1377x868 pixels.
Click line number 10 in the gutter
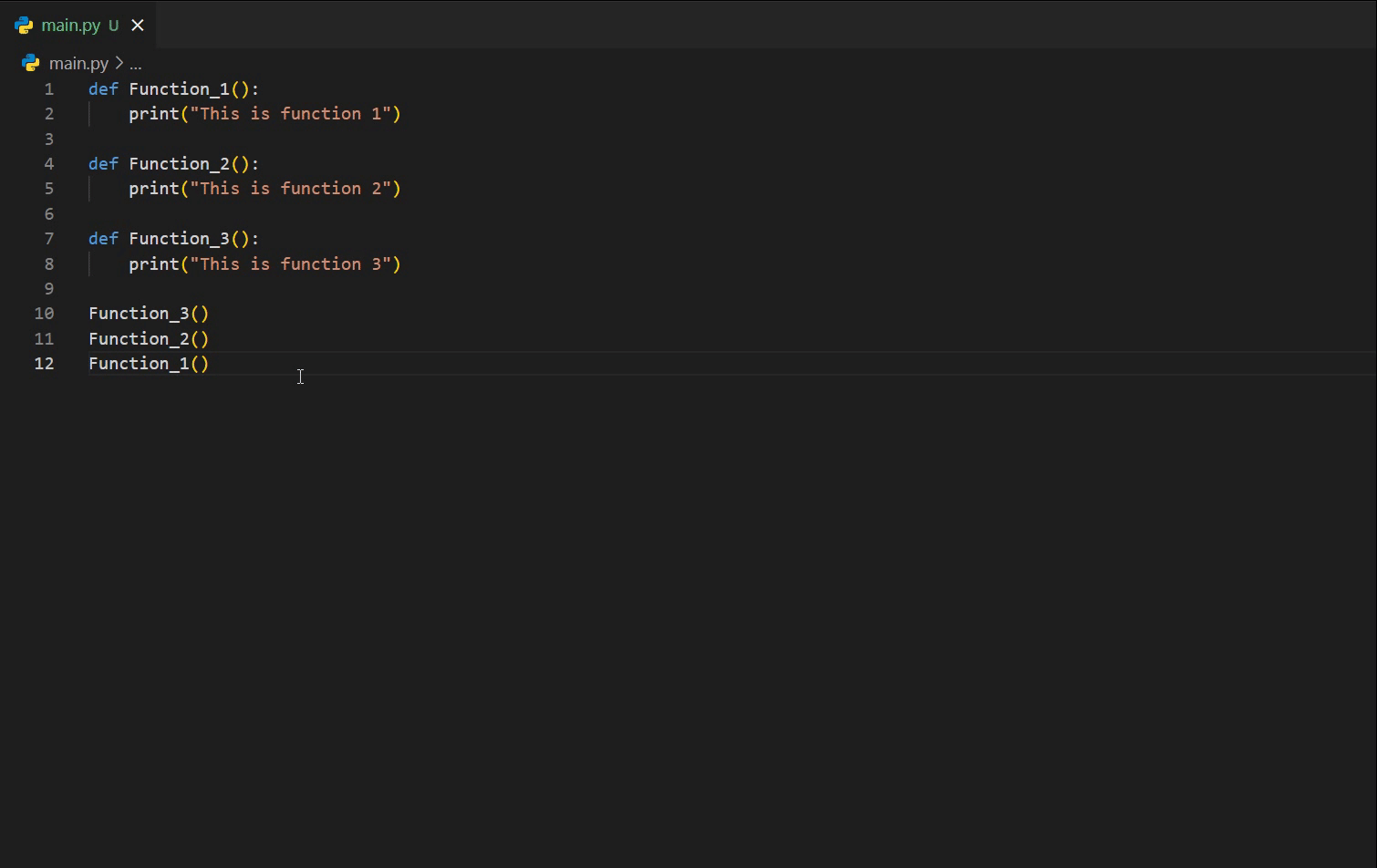(44, 314)
